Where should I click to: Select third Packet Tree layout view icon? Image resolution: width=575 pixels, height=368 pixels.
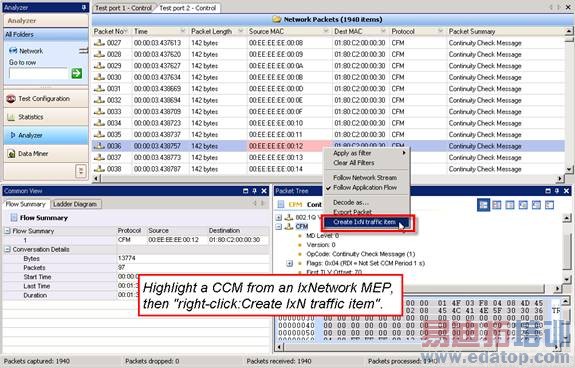(x=510, y=205)
